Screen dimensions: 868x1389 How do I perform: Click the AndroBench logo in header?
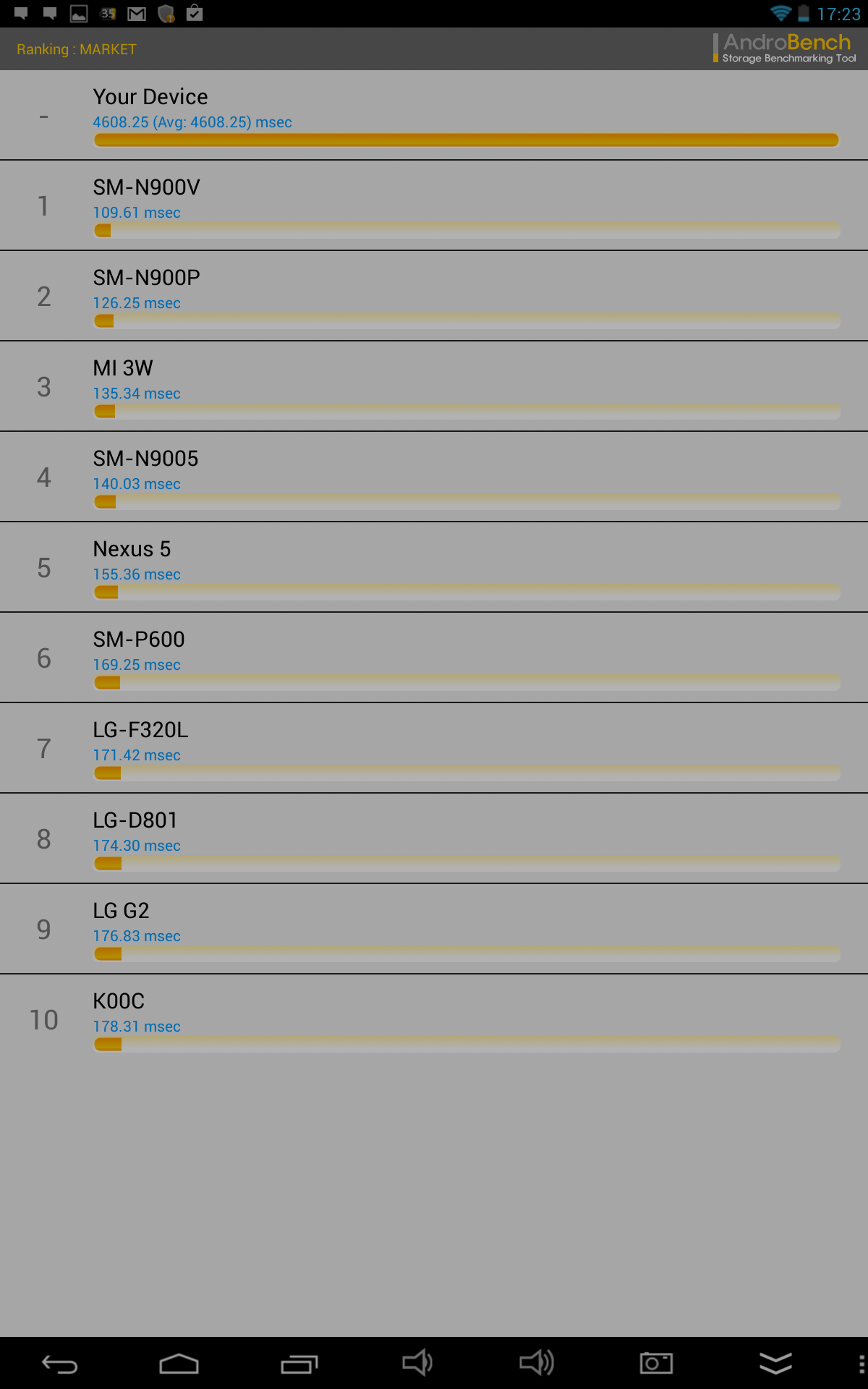tap(785, 48)
